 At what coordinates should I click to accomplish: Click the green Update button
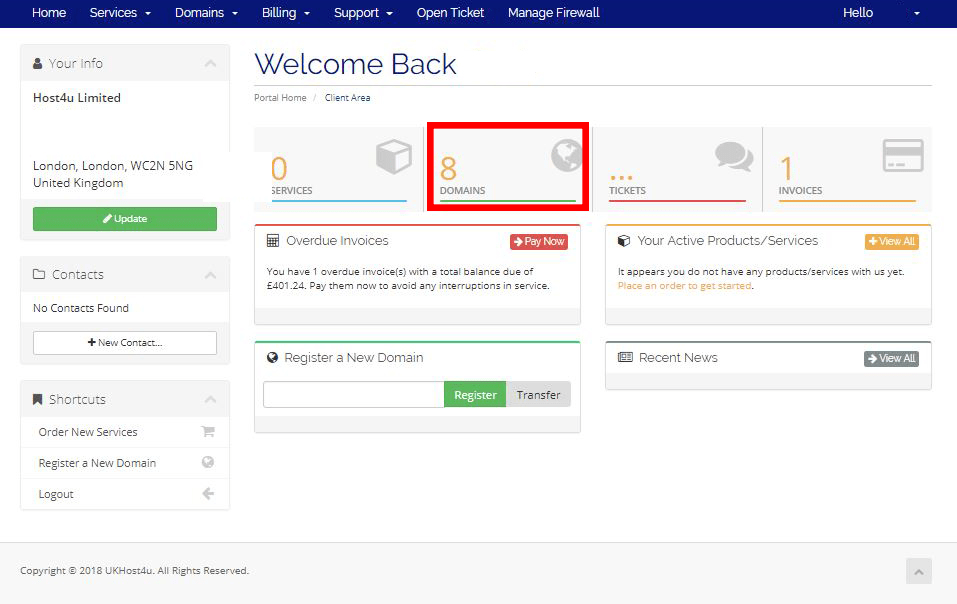(125, 218)
